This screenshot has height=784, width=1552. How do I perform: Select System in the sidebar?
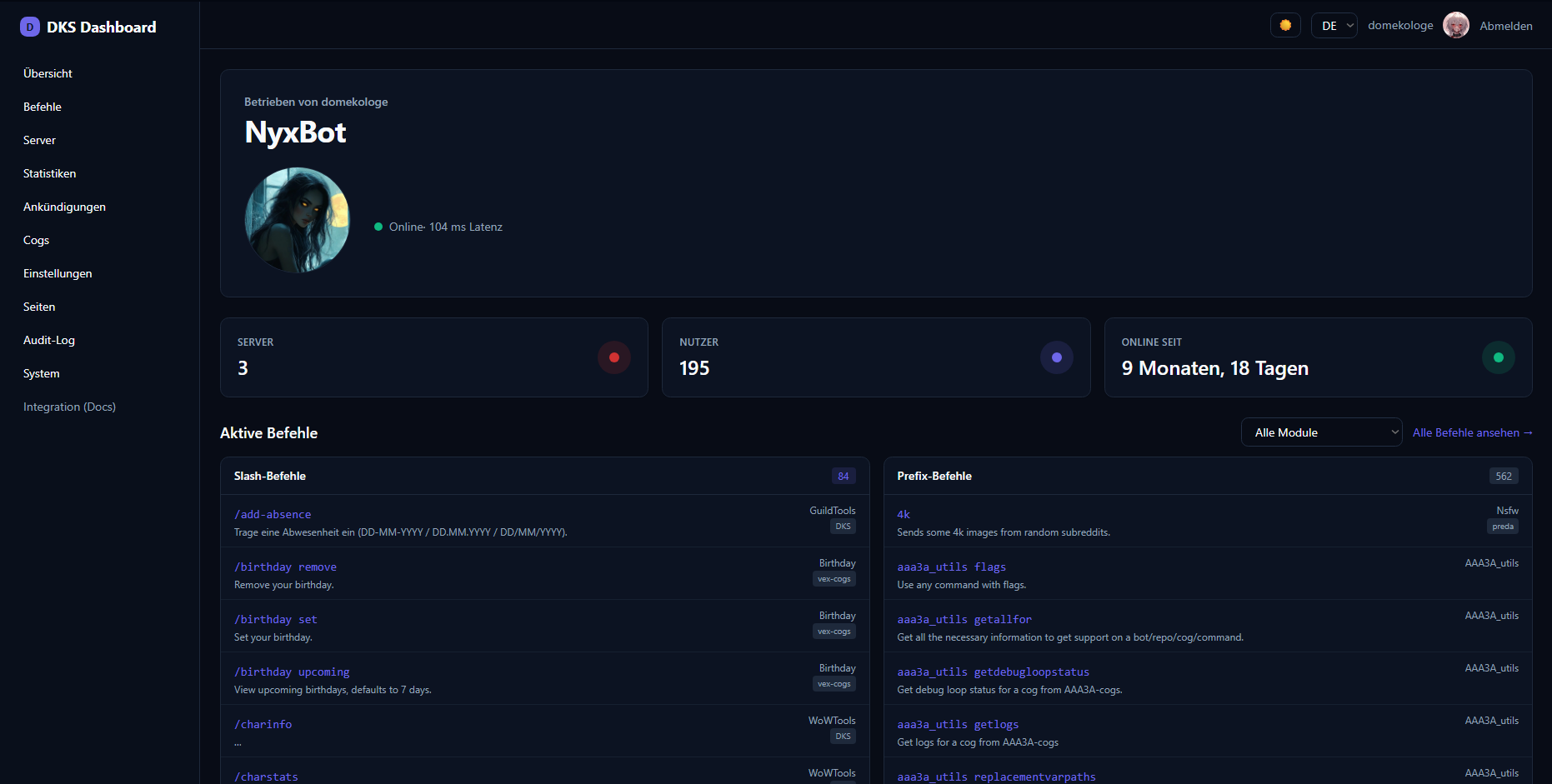click(42, 373)
